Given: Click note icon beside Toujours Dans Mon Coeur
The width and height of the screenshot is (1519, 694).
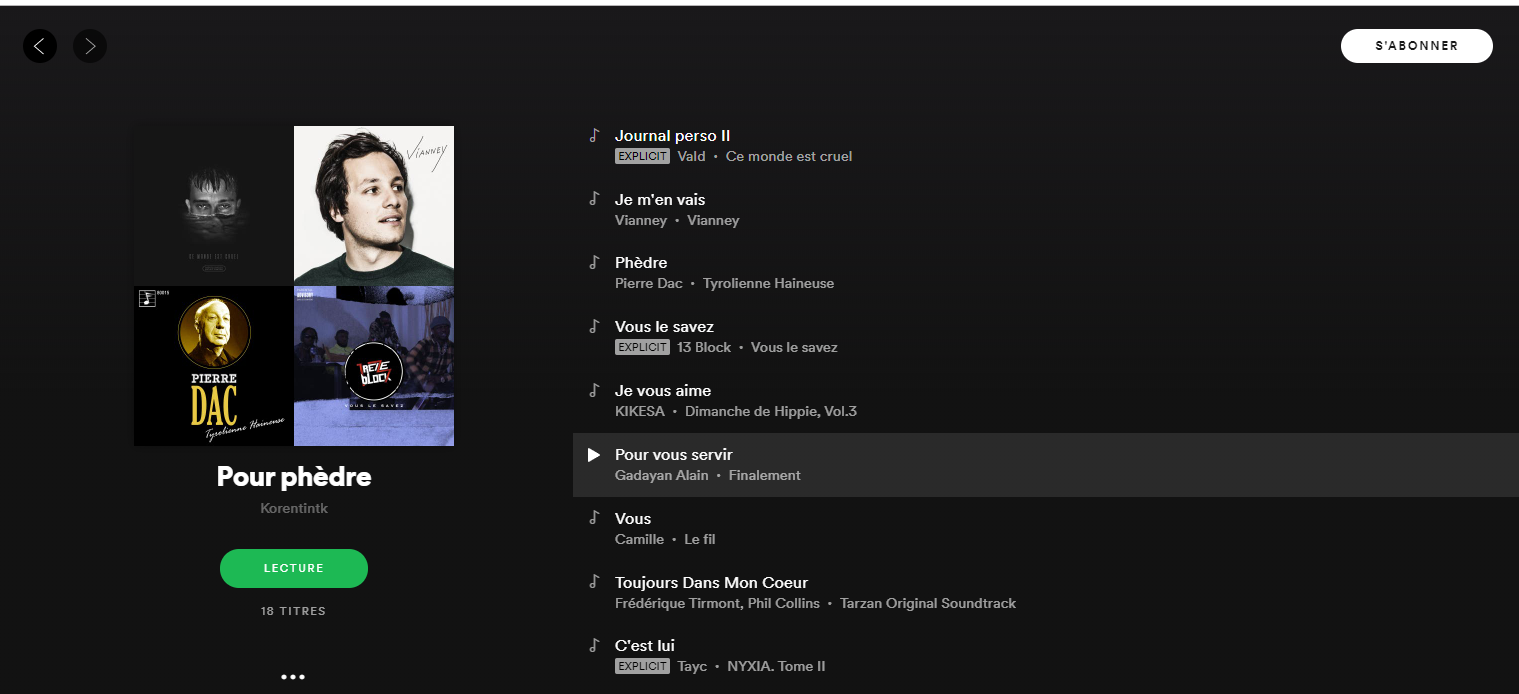Looking at the screenshot, I should pyautogui.click(x=593, y=582).
